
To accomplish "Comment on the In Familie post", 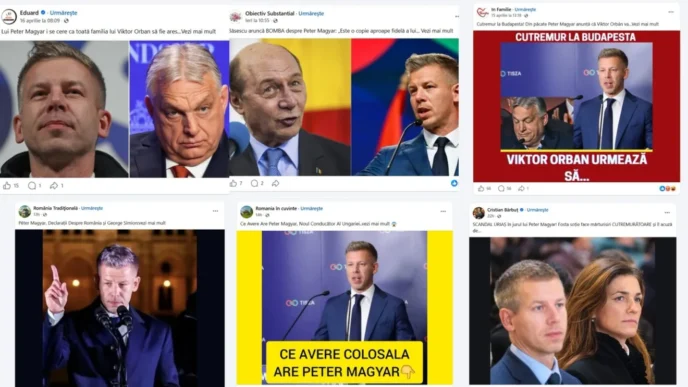I will point(501,188).
